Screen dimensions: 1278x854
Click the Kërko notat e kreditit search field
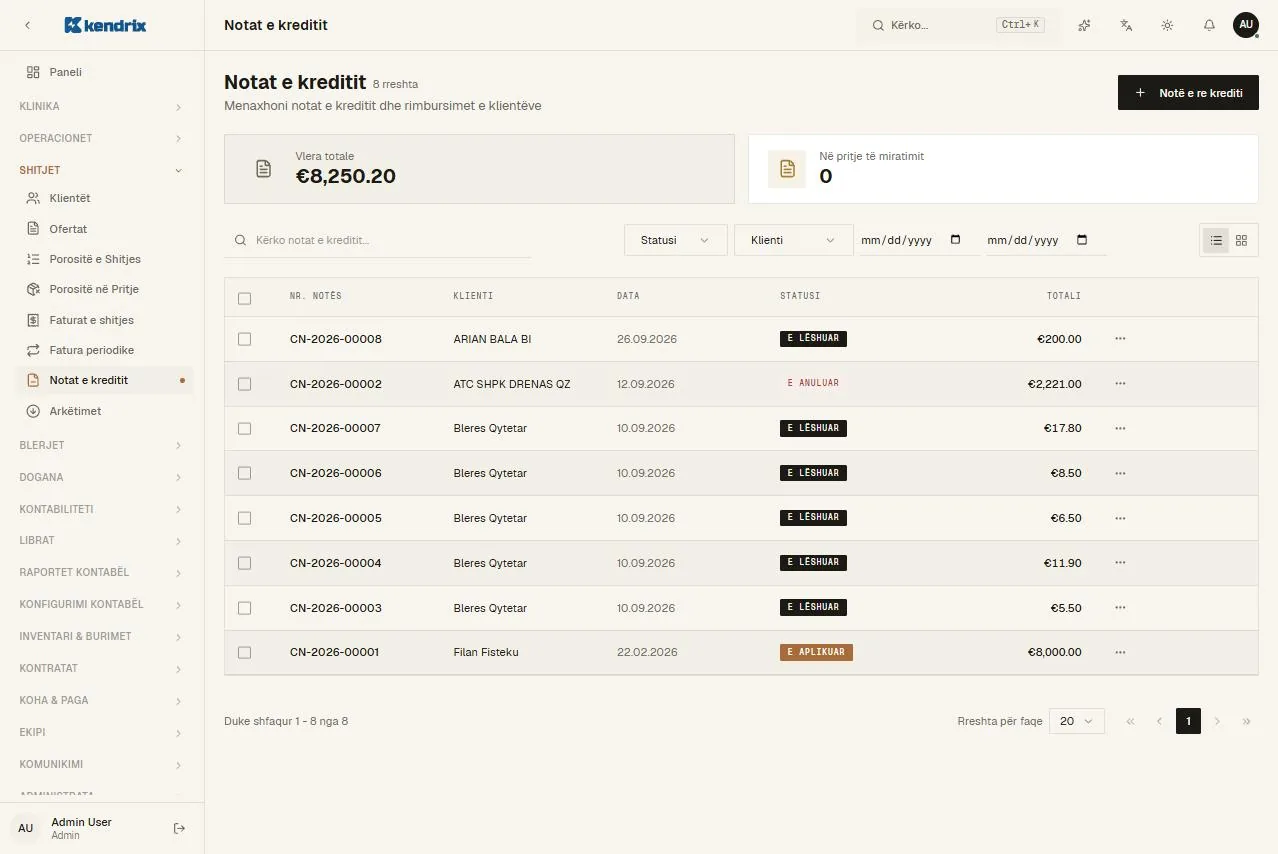click(x=378, y=240)
